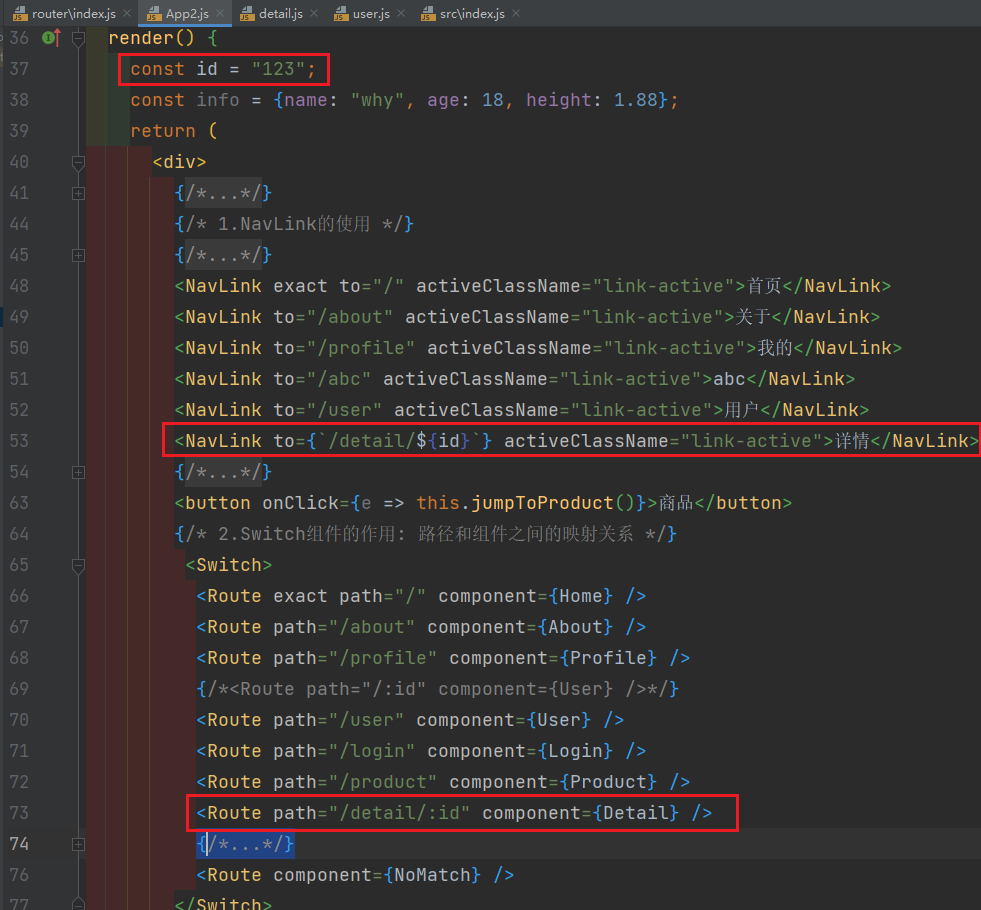Viewport: 981px width, 910px height.
Task: Close the App2.js tab
Action: [x=220, y=13]
